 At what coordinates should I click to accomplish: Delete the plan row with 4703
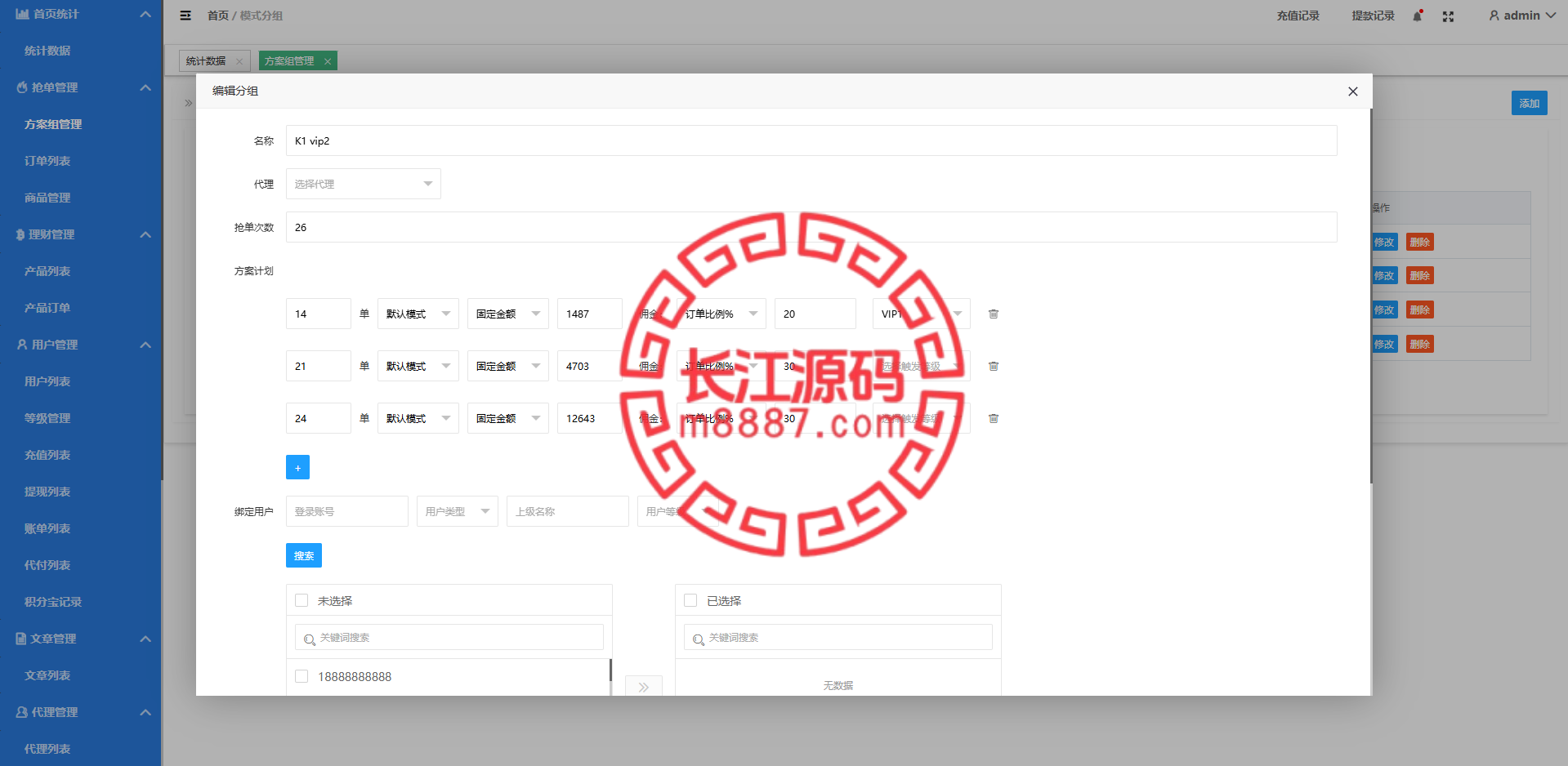click(994, 366)
